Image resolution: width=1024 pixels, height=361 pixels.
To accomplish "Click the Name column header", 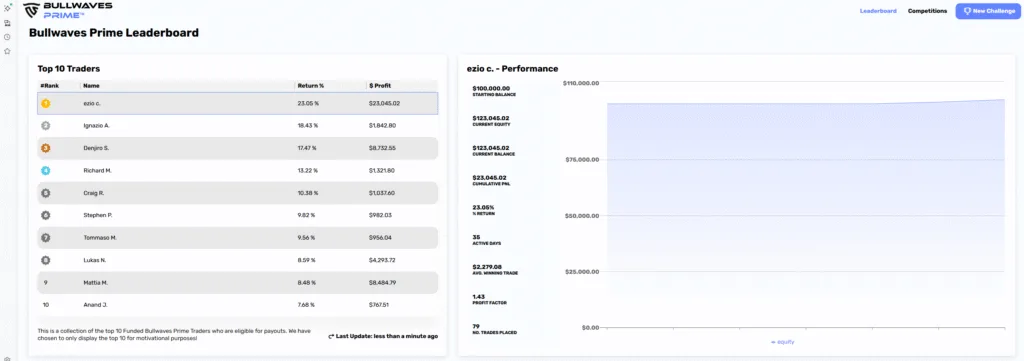I will pyautogui.click(x=91, y=86).
